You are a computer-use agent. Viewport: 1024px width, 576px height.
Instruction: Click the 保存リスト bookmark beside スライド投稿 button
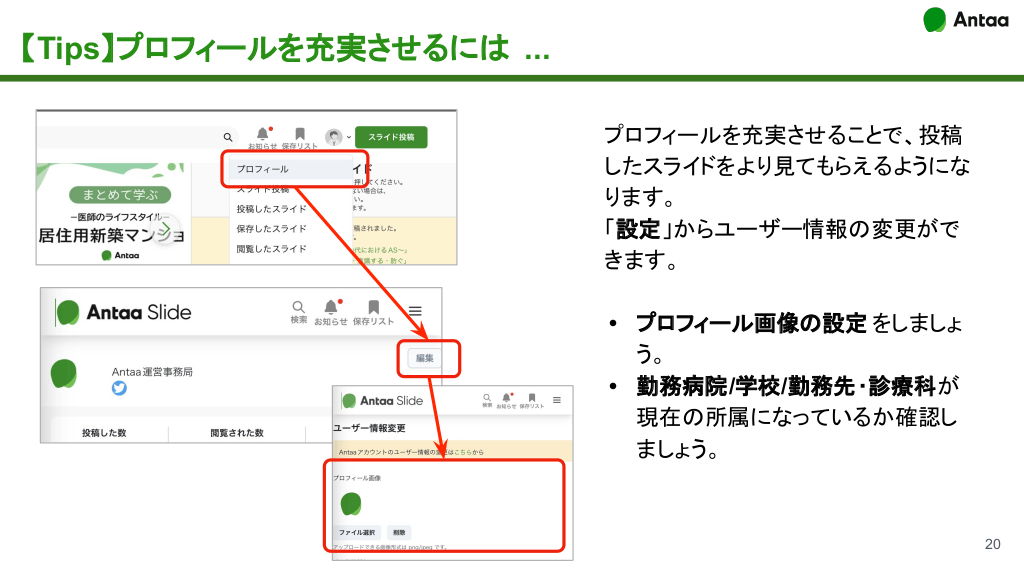[299, 134]
